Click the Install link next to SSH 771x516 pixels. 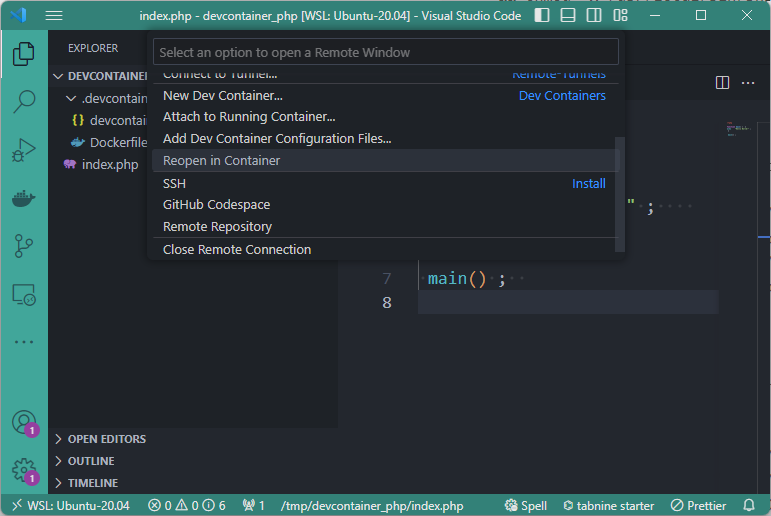coord(589,183)
